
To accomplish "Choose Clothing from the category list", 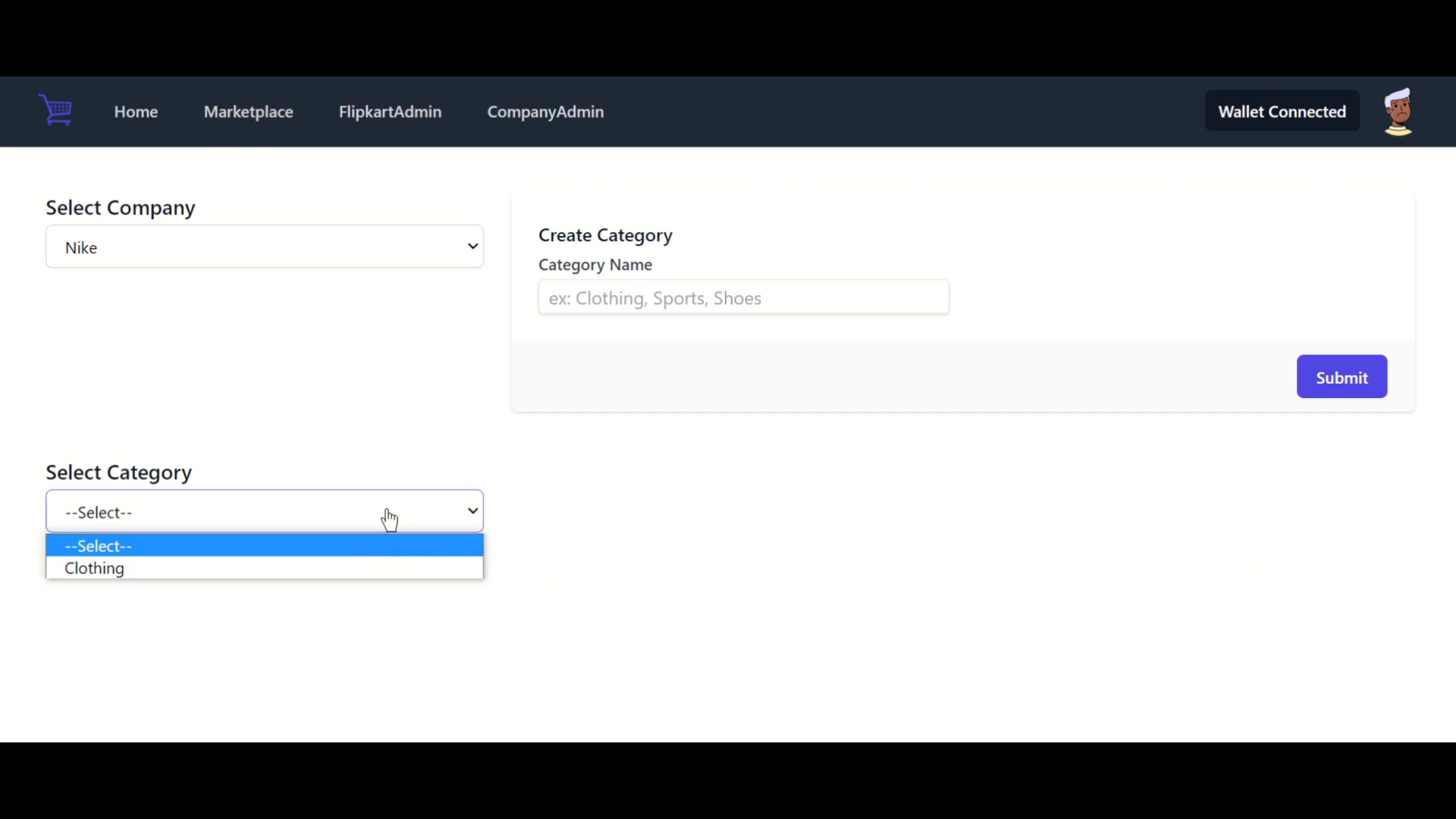I will pyautogui.click(x=95, y=568).
